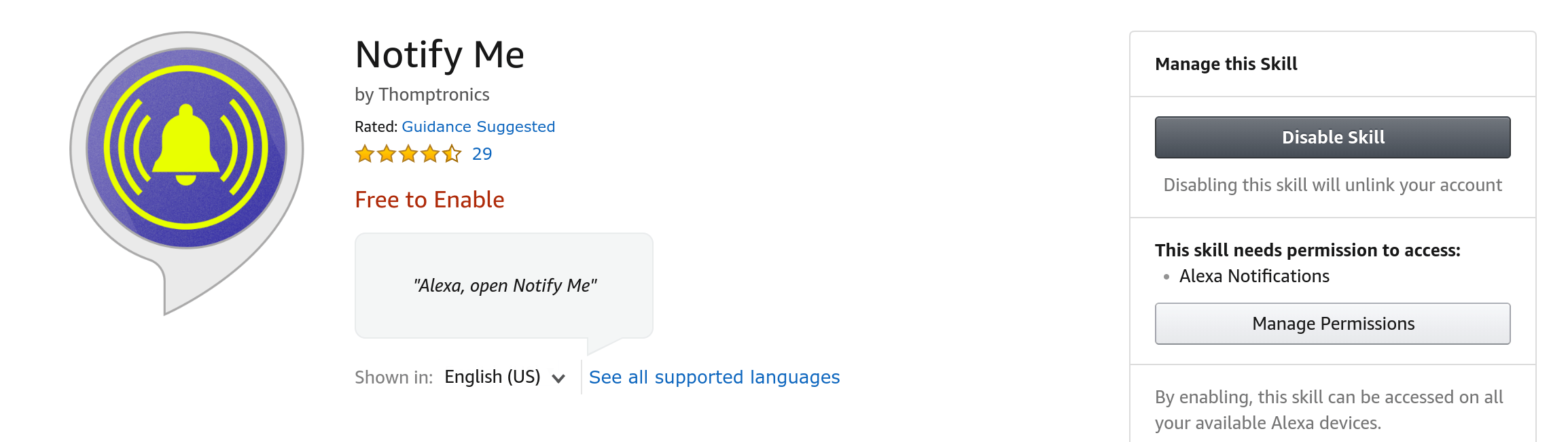The width and height of the screenshot is (1568, 442).
Task: Click the first gold rating star
Action: (365, 154)
